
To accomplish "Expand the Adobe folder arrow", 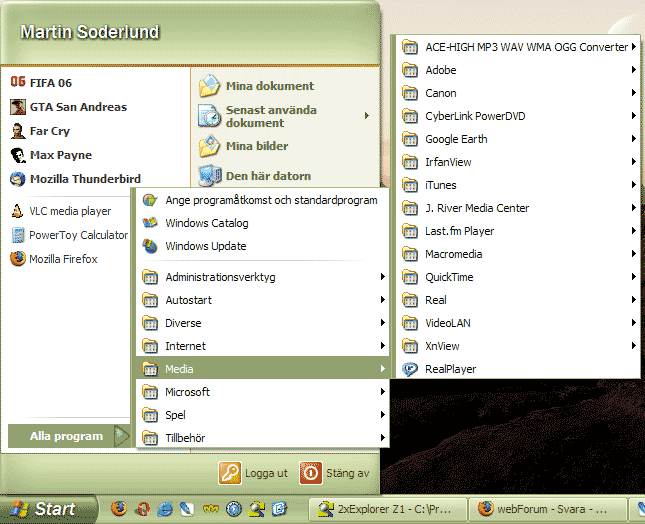I will coord(634,70).
